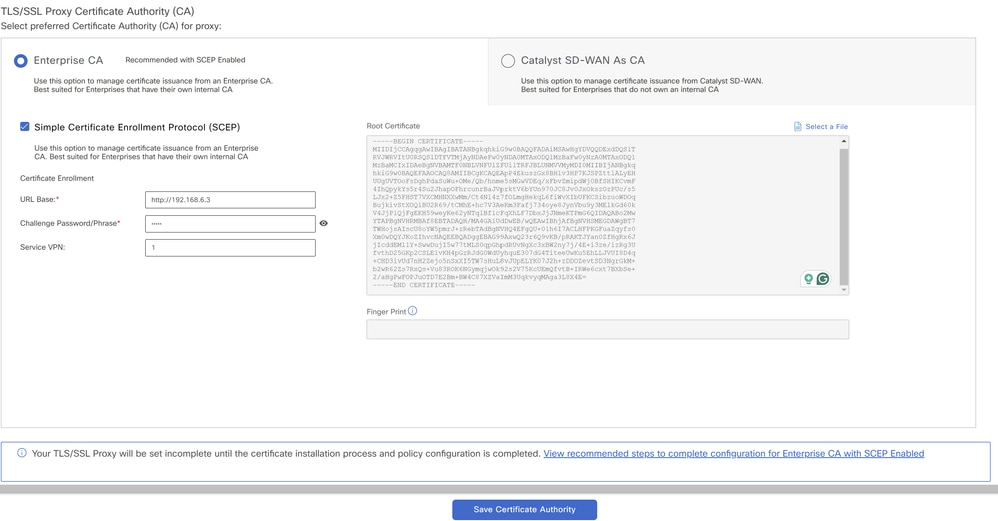Select the Enterprise CA radio button

point(21,60)
